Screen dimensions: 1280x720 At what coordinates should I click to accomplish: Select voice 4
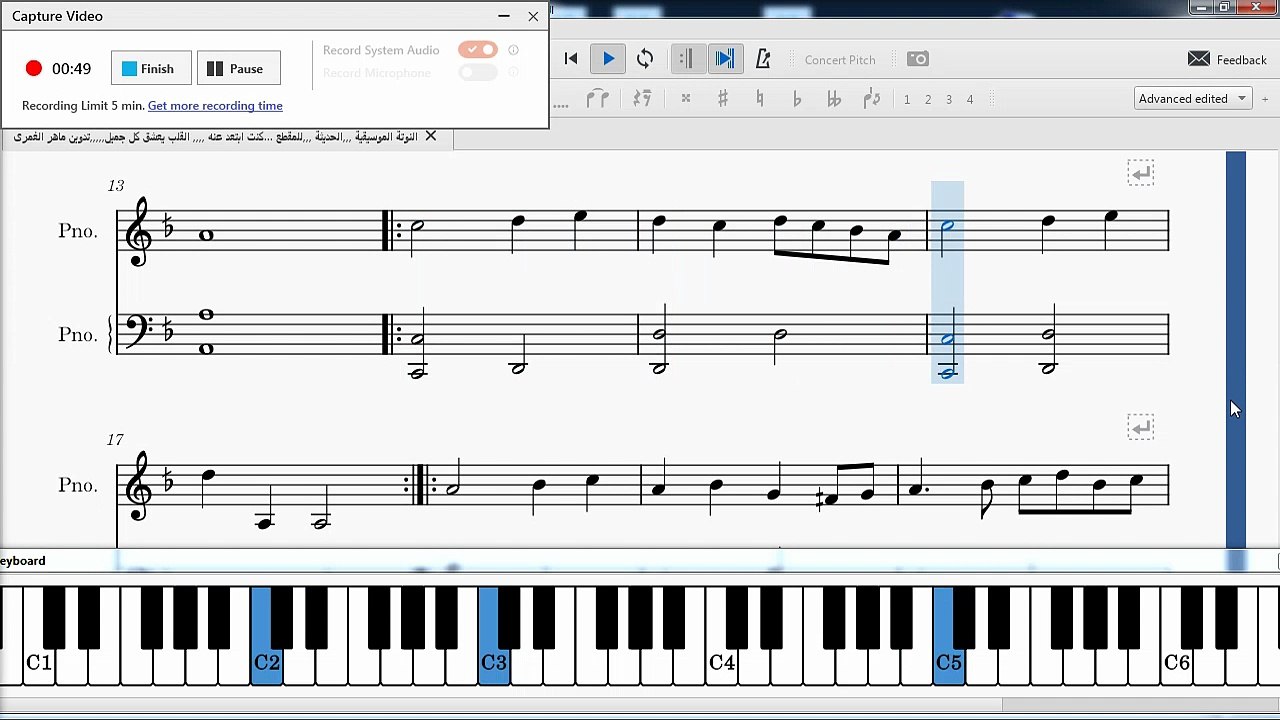click(x=970, y=99)
